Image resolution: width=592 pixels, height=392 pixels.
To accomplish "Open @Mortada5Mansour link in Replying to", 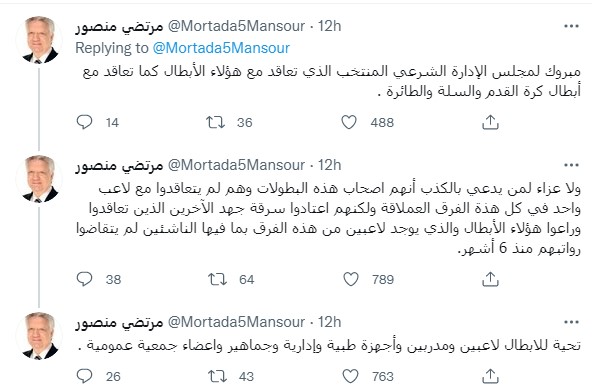I will pyautogui.click(x=221, y=48).
